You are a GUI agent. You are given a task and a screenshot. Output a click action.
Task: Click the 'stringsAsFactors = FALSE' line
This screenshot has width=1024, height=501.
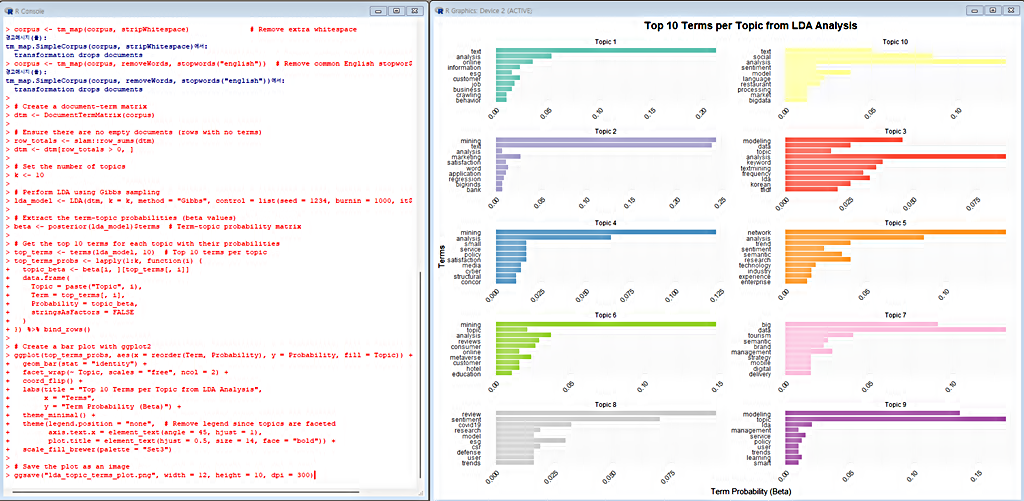click(83, 312)
